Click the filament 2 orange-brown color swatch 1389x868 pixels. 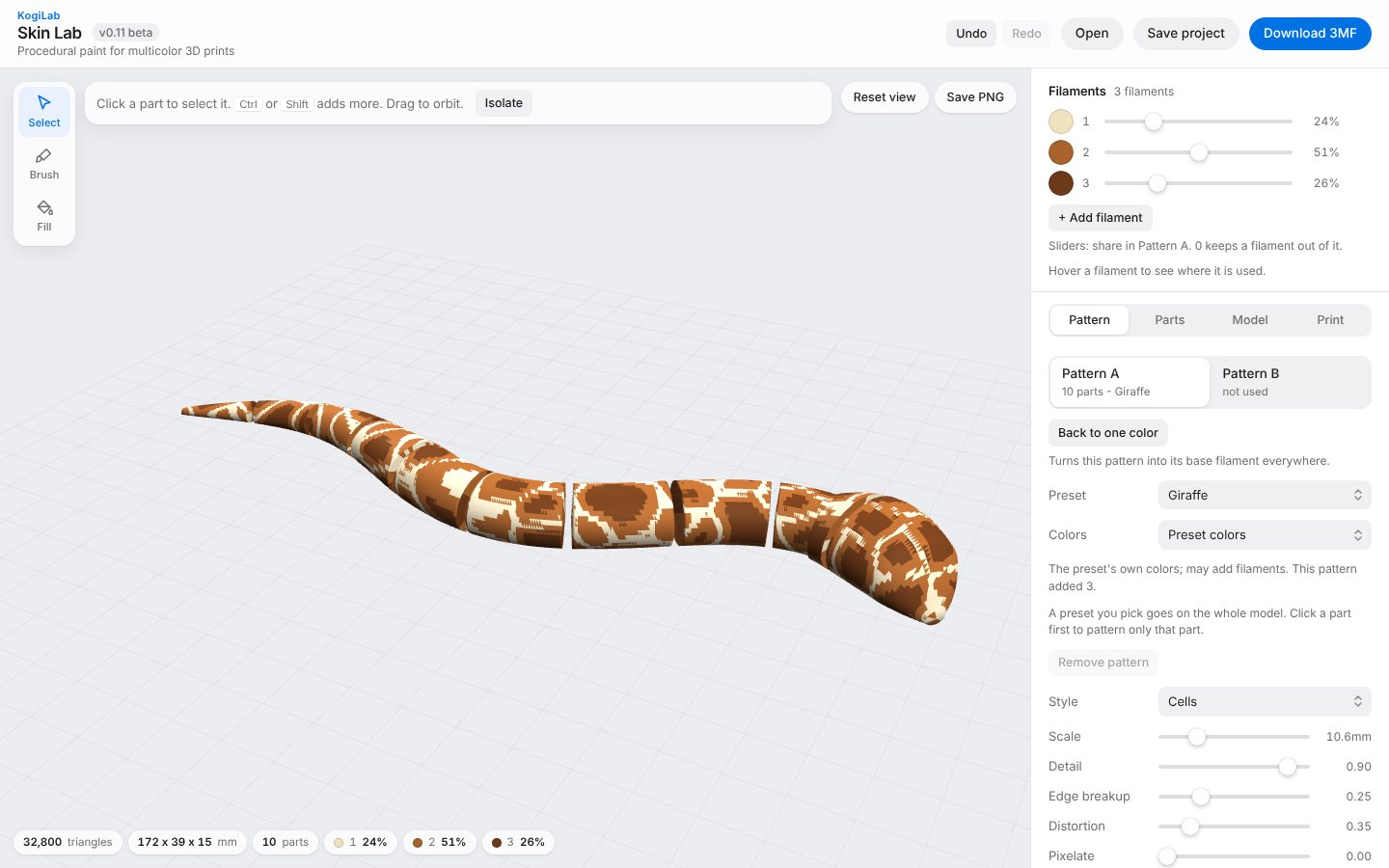pyautogui.click(x=1061, y=152)
